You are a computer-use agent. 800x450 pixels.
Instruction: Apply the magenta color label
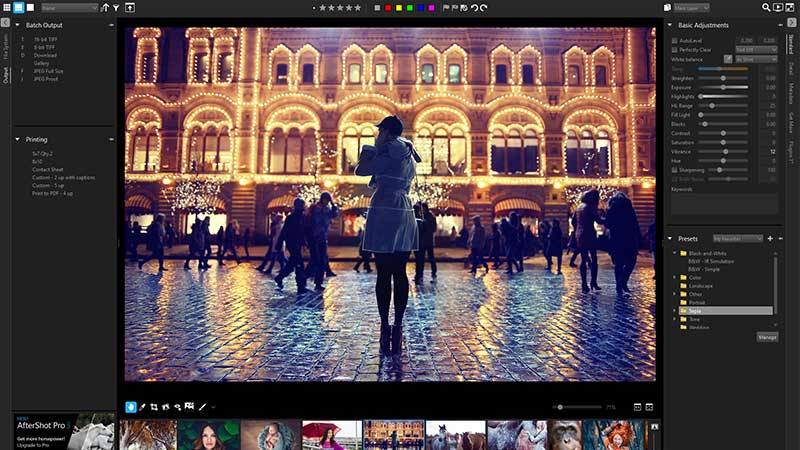[x=432, y=8]
